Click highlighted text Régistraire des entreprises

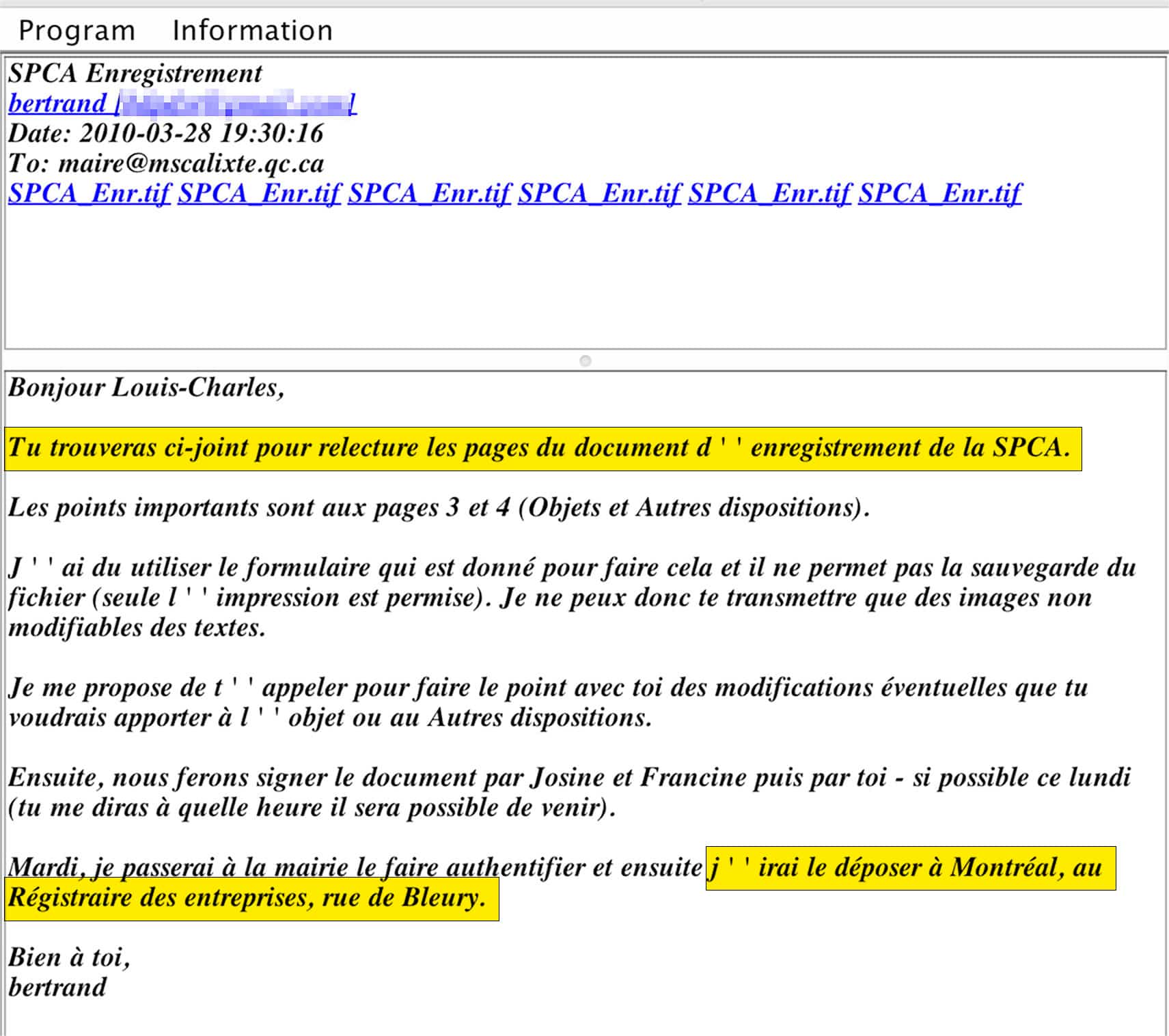click(x=246, y=897)
